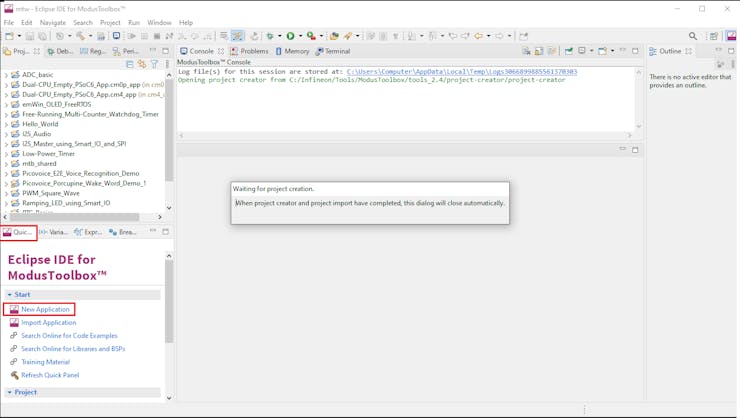Click the green Run toolbar icon
The height and width of the screenshot is (418, 740).
(290, 36)
